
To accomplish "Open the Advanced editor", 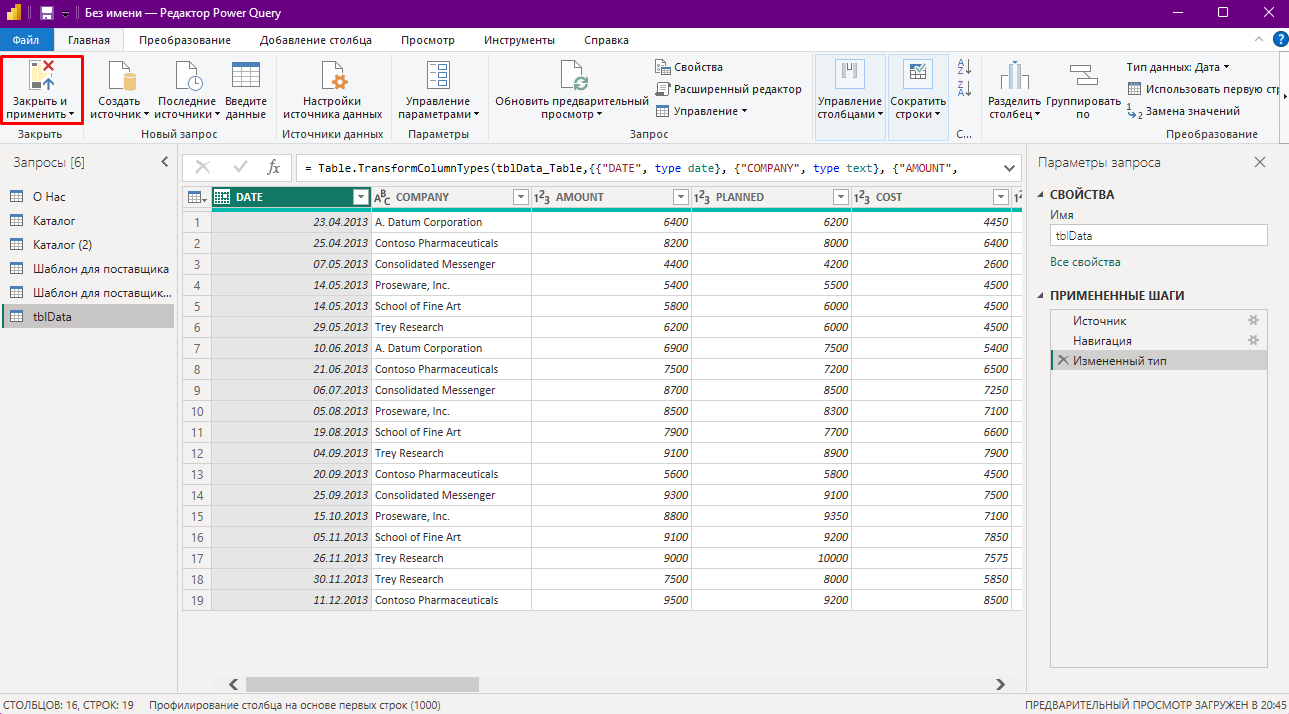I will point(729,89).
